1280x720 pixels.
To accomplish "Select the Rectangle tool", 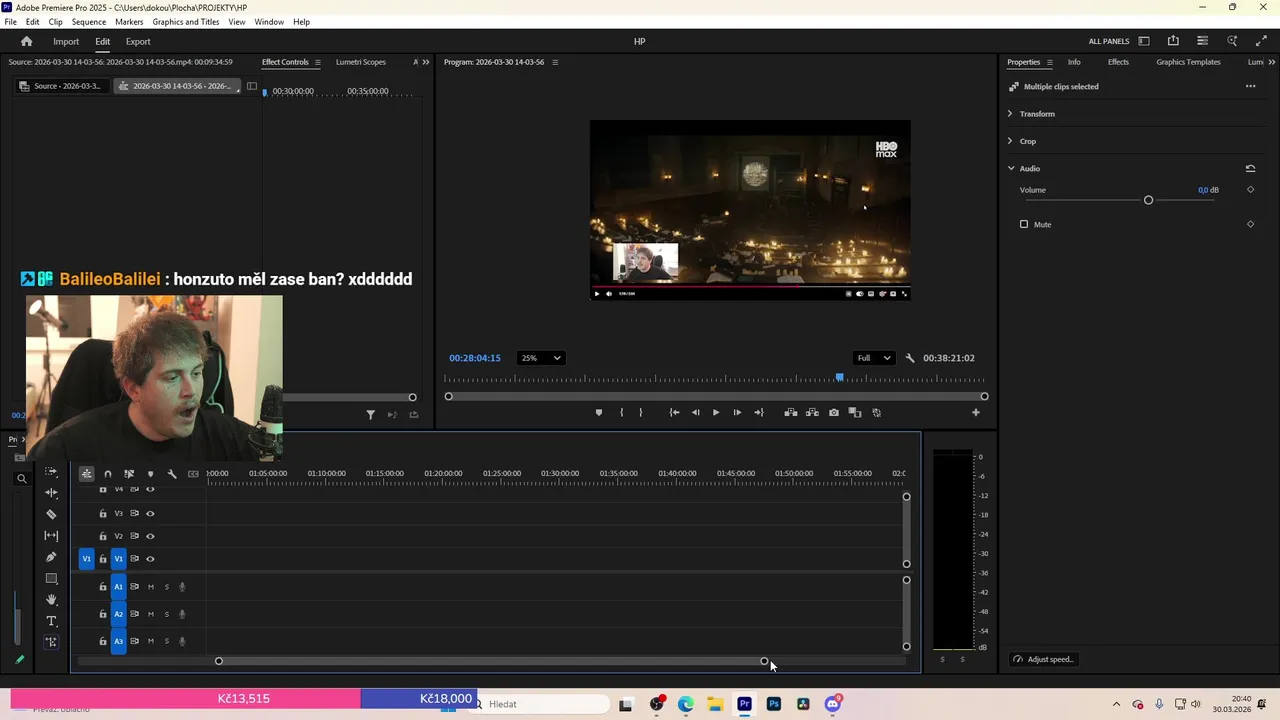I will [51, 579].
